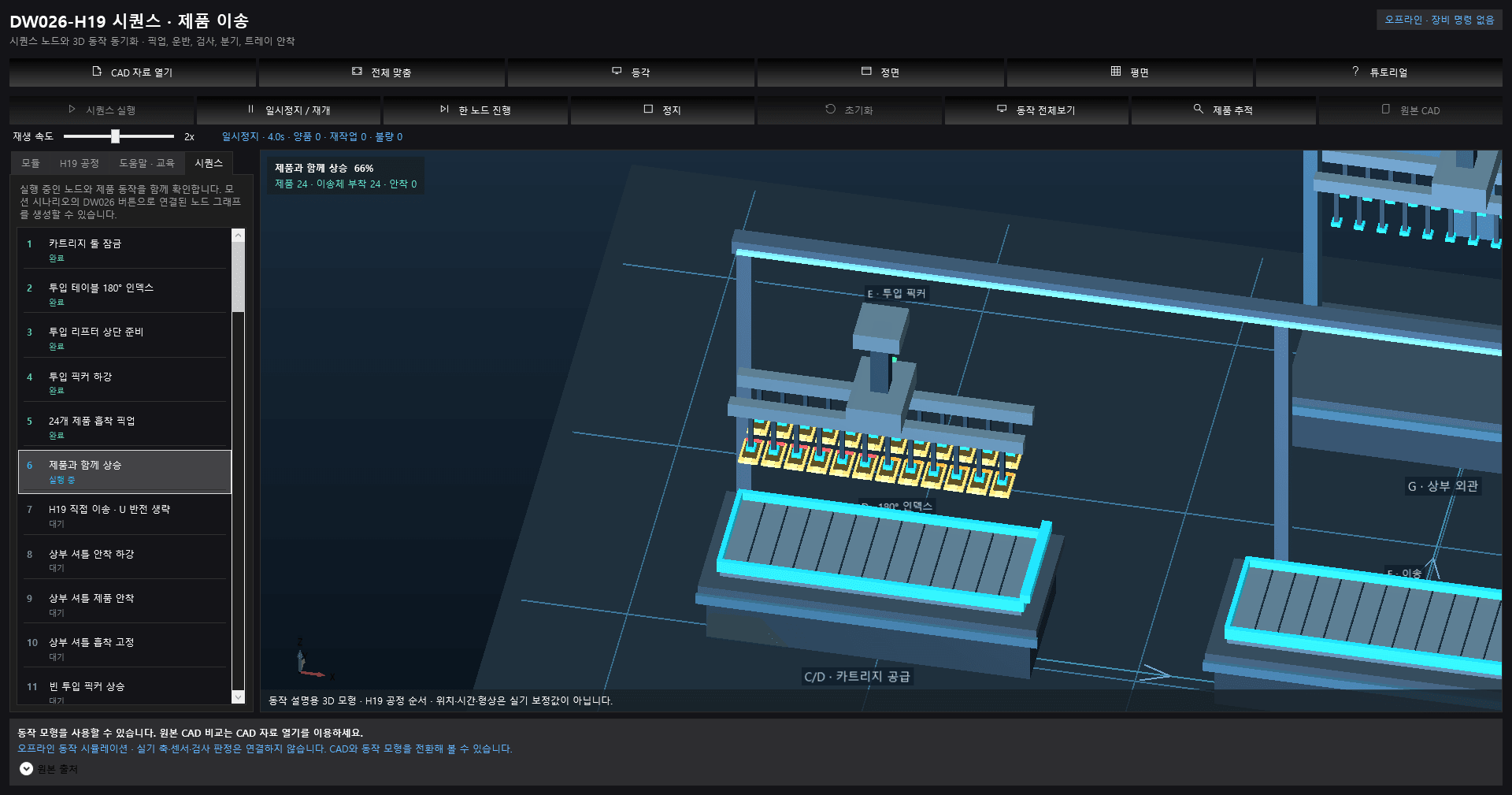Click the reset (초기화) icon
Viewport: 1512px width, 795px height.
pyautogui.click(x=830, y=110)
